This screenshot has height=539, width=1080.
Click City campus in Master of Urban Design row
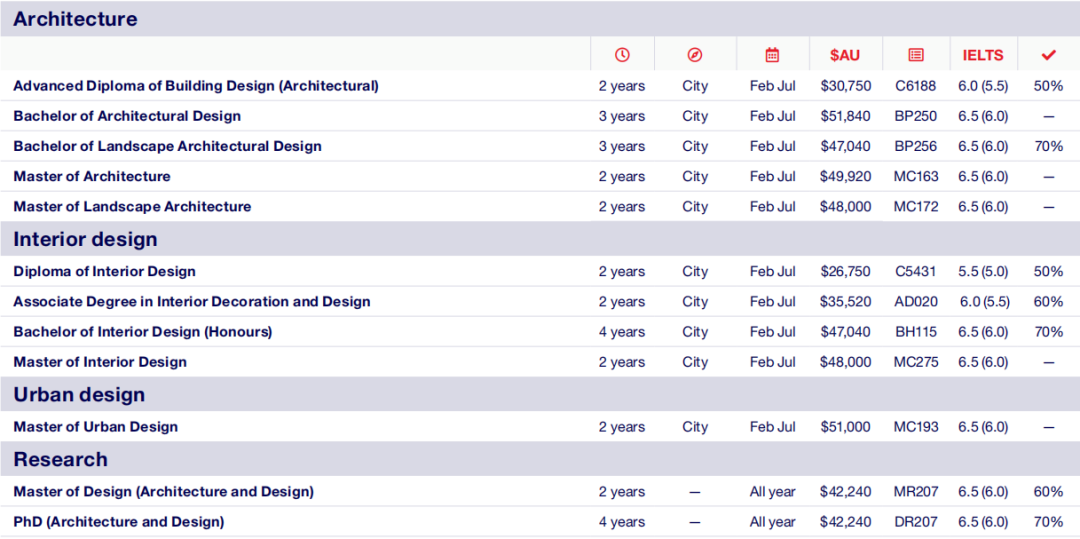[695, 427]
